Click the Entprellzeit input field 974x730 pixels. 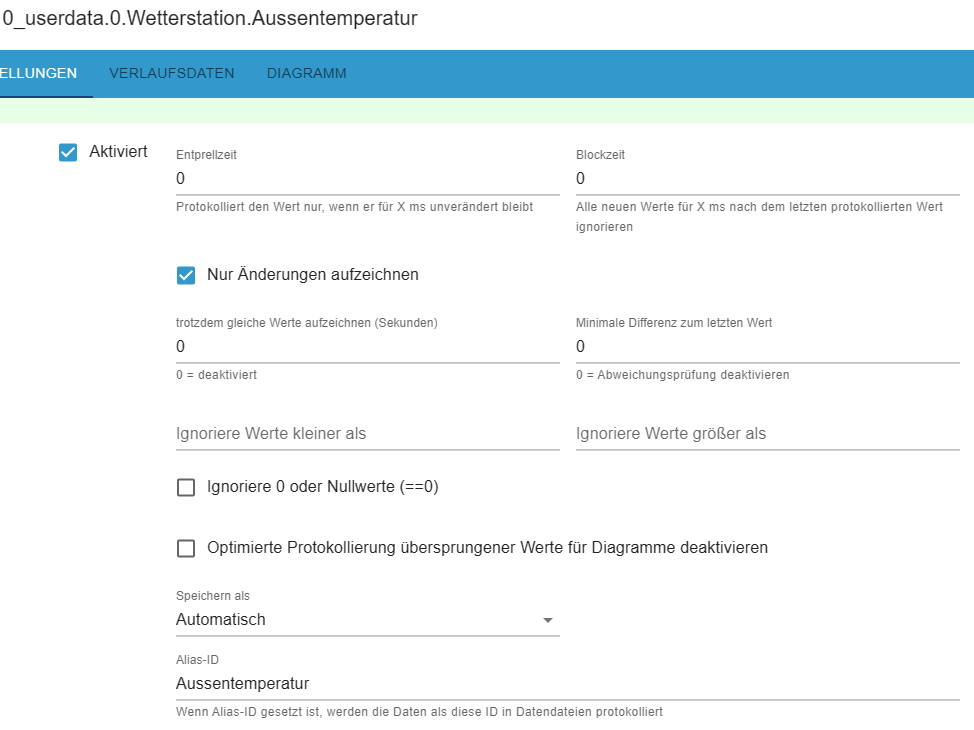click(x=368, y=179)
